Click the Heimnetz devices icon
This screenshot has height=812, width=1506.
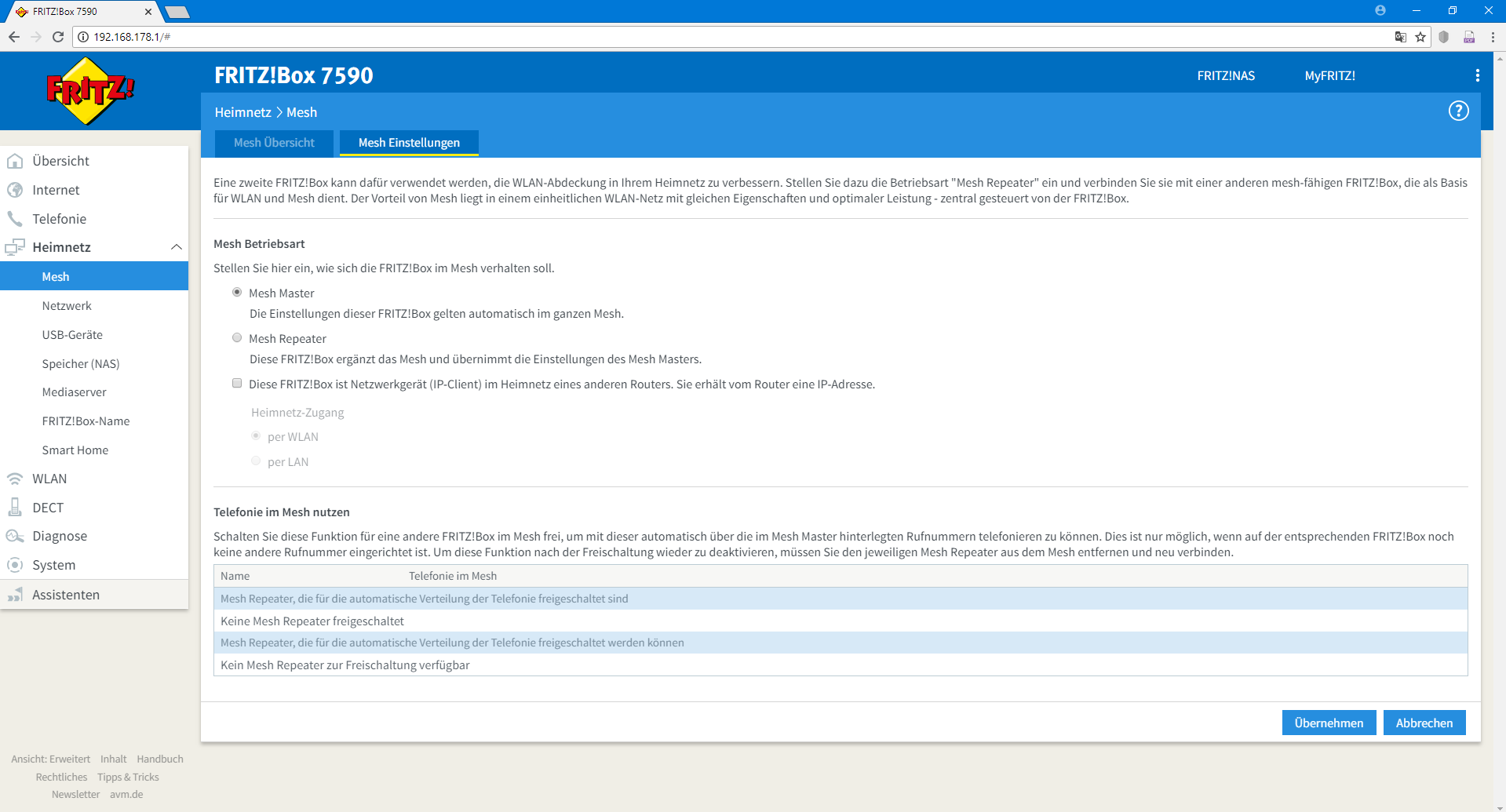[x=15, y=247]
